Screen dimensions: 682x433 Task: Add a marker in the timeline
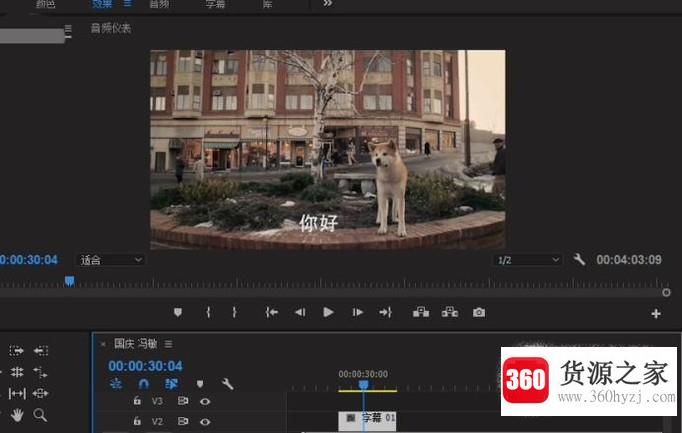click(200, 383)
